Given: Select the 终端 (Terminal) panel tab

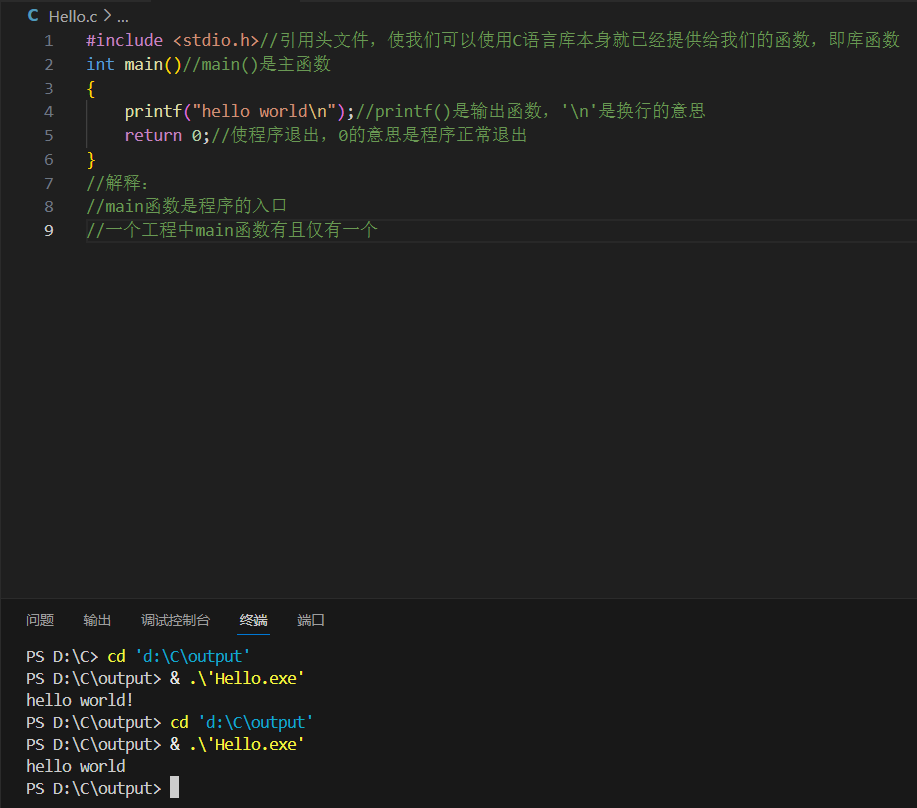Looking at the screenshot, I should [253, 620].
